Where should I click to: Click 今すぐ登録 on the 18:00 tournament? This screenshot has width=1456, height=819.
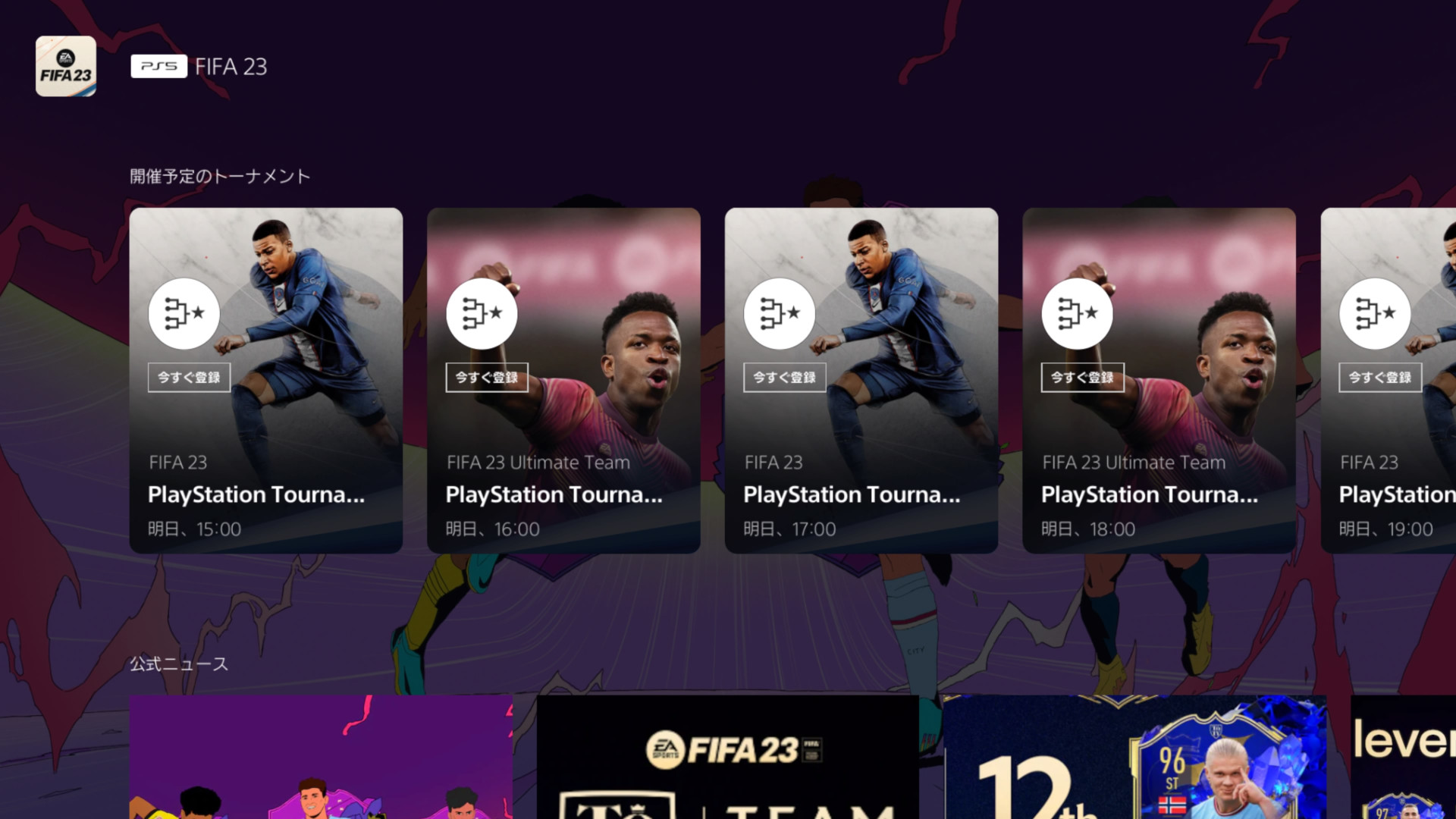click(1083, 377)
